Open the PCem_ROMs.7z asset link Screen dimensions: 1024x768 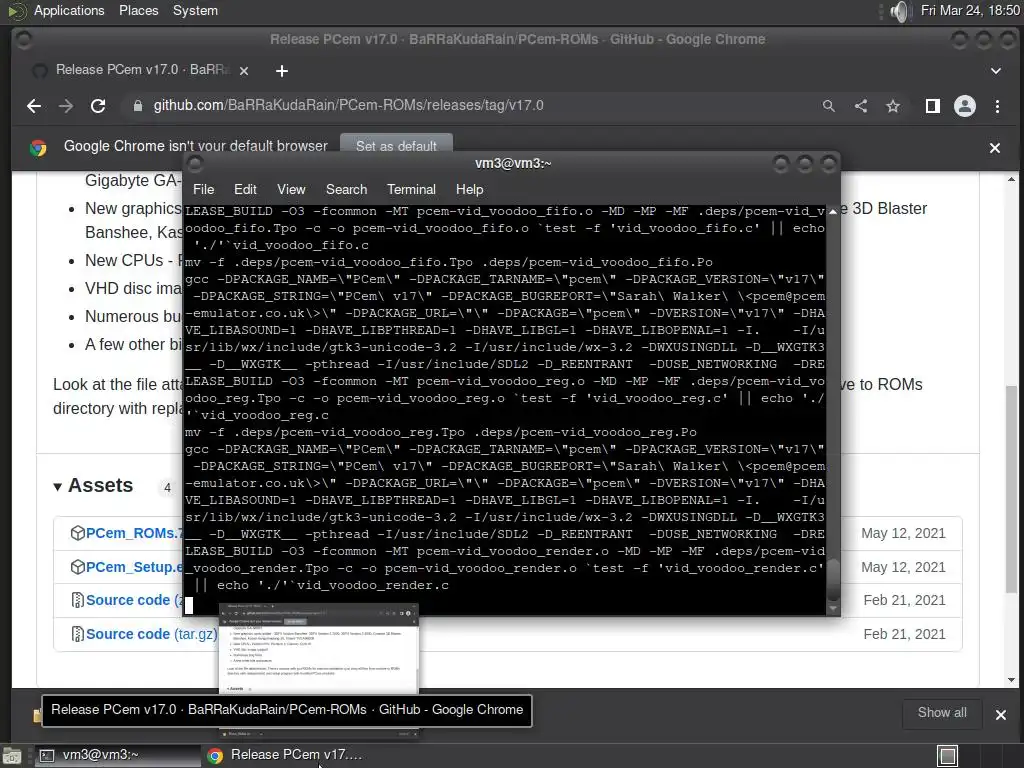click(134, 534)
